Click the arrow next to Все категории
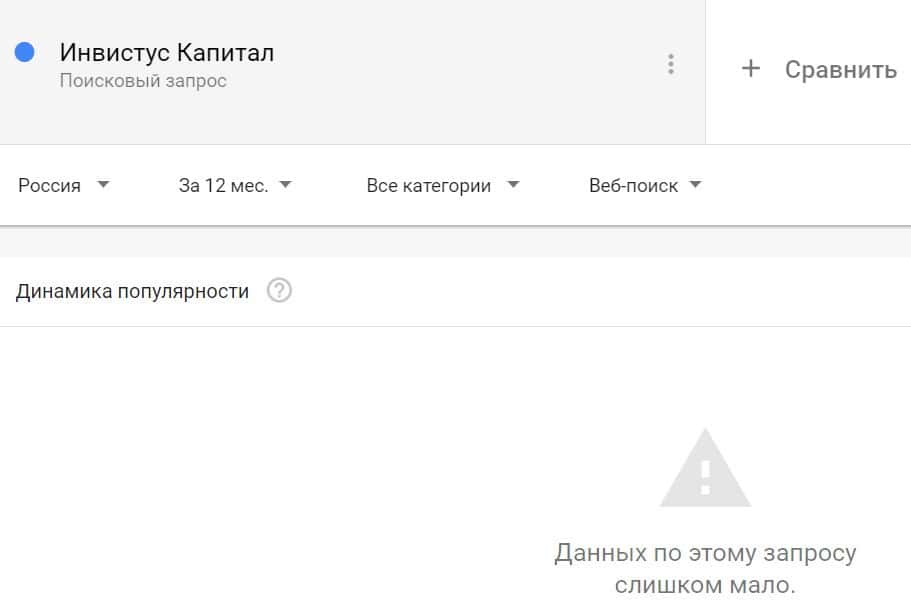The height and width of the screenshot is (612, 911). tap(513, 185)
